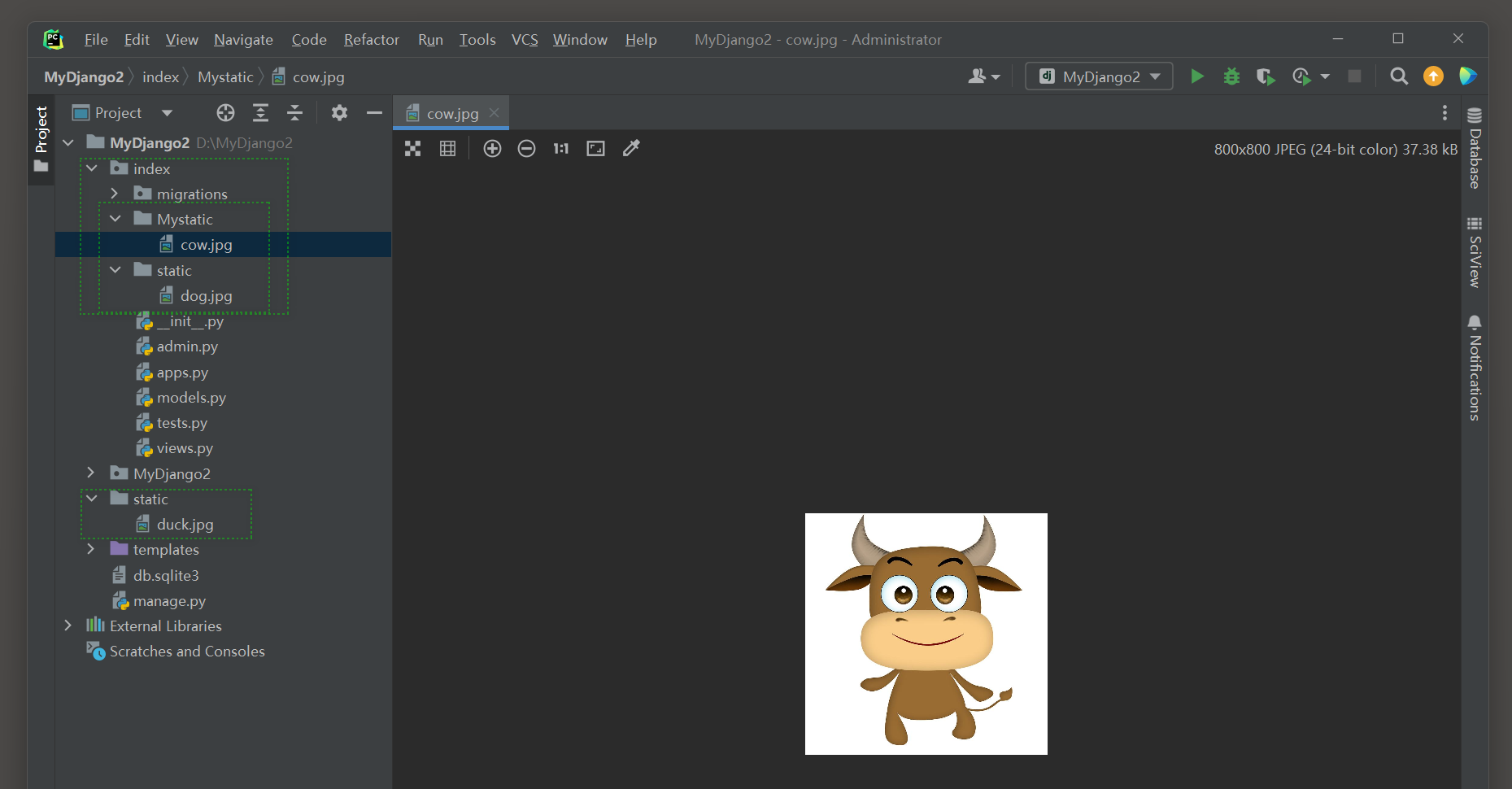Image resolution: width=1512 pixels, height=789 pixels.
Task: Expand External Libraries node
Action: (68, 626)
